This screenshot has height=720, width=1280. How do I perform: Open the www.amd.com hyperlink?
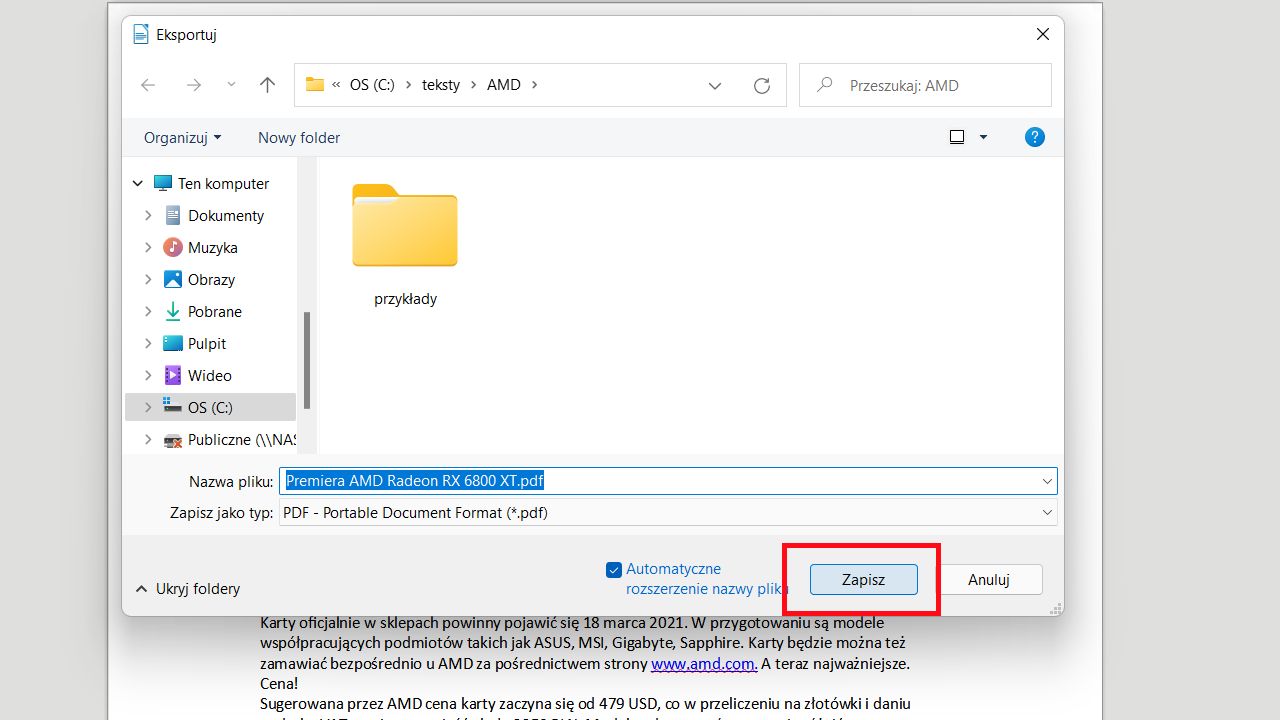[x=704, y=663]
